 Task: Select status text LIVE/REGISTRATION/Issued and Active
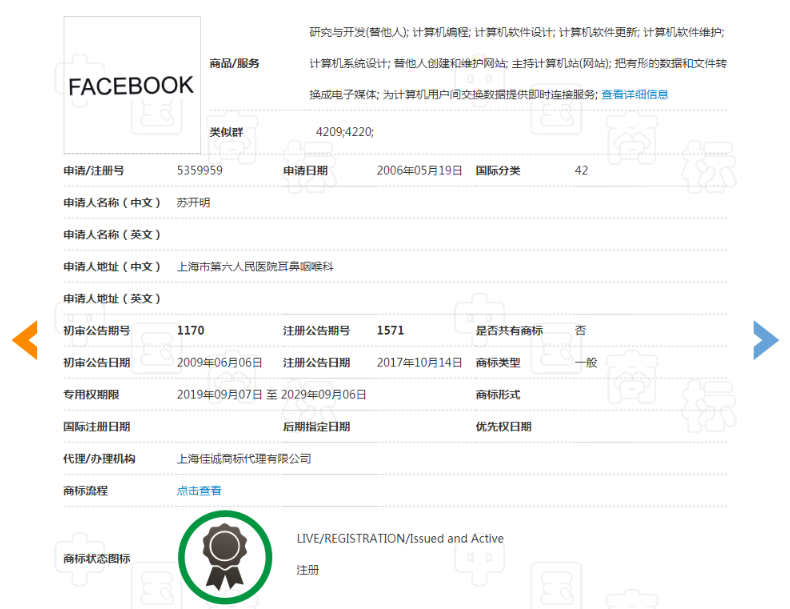point(400,538)
